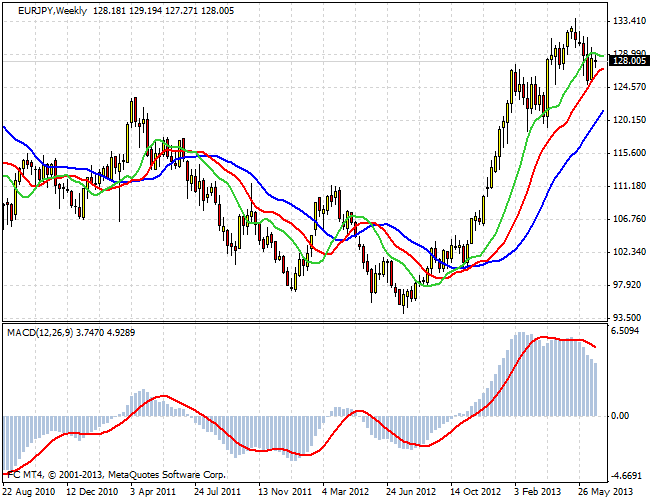Click the 97.920 price axis label
Screen dimensions: 650x500
[x=629, y=285]
